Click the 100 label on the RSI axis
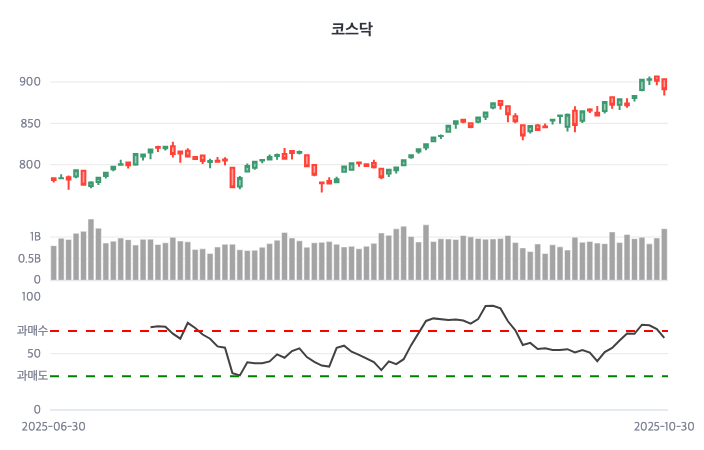The image size is (704, 450). [x=31, y=297]
